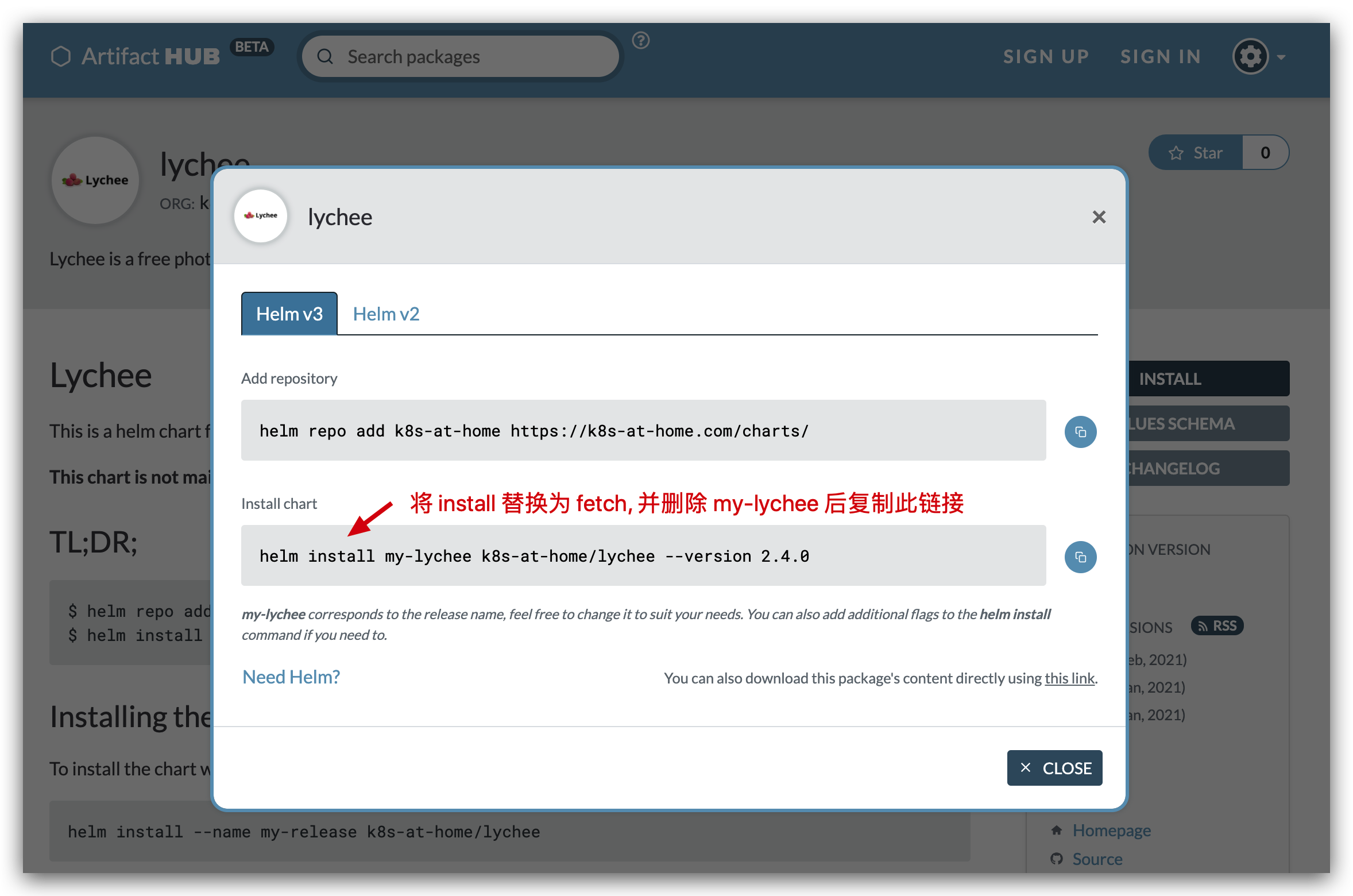Click the BETA badge
The width and height of the screenshot is (1353, 896).
click(252, 47)
